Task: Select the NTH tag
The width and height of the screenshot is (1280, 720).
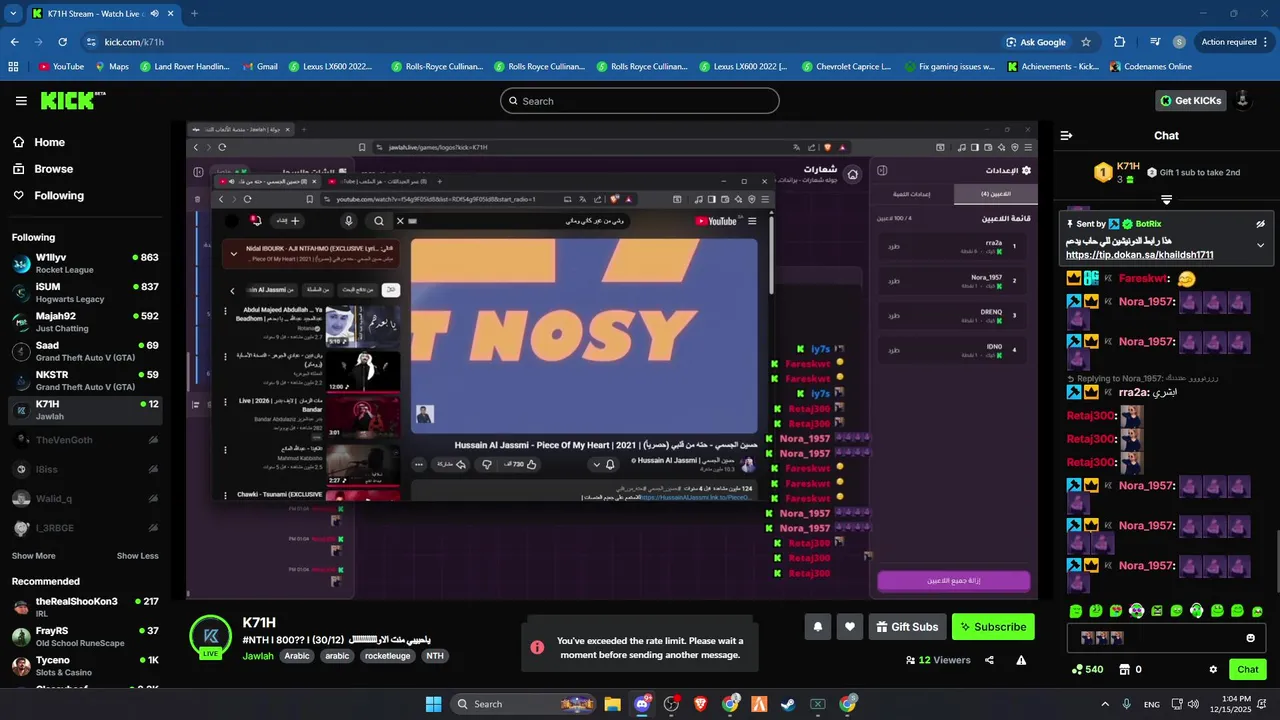Action: point(434,656)
